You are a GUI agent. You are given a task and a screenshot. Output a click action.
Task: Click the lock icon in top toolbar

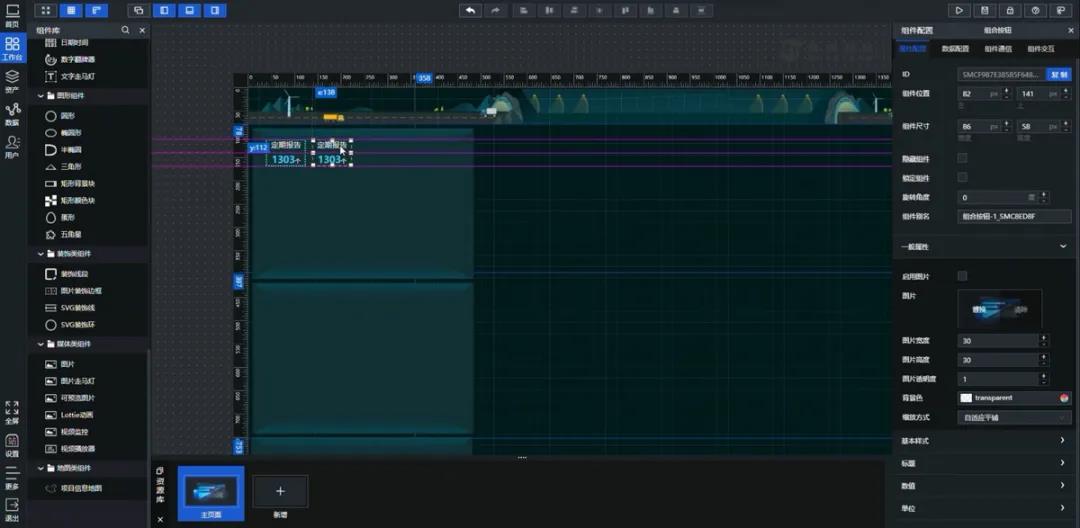coord(1010,10)
